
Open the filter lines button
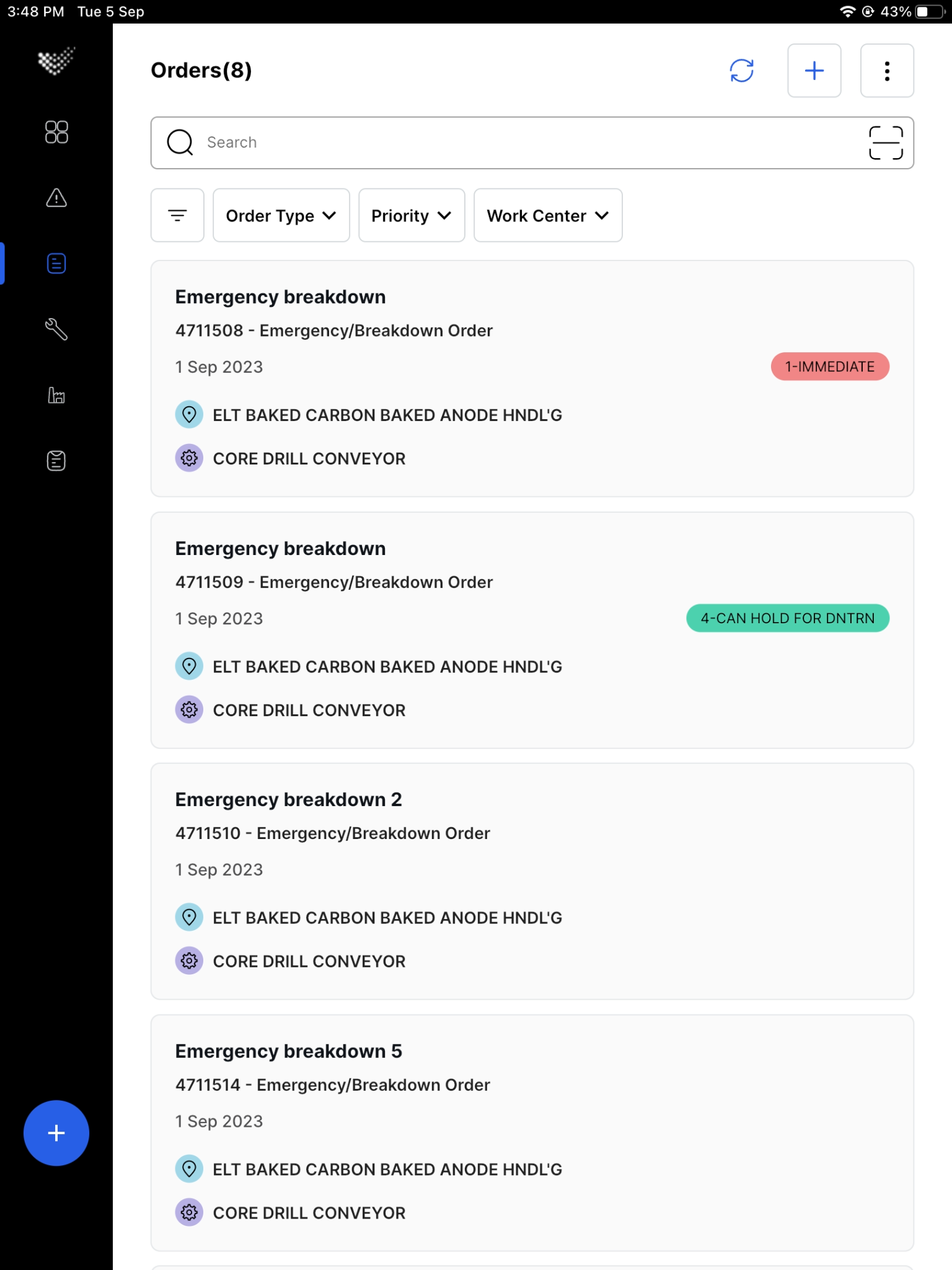click(177, 215)
